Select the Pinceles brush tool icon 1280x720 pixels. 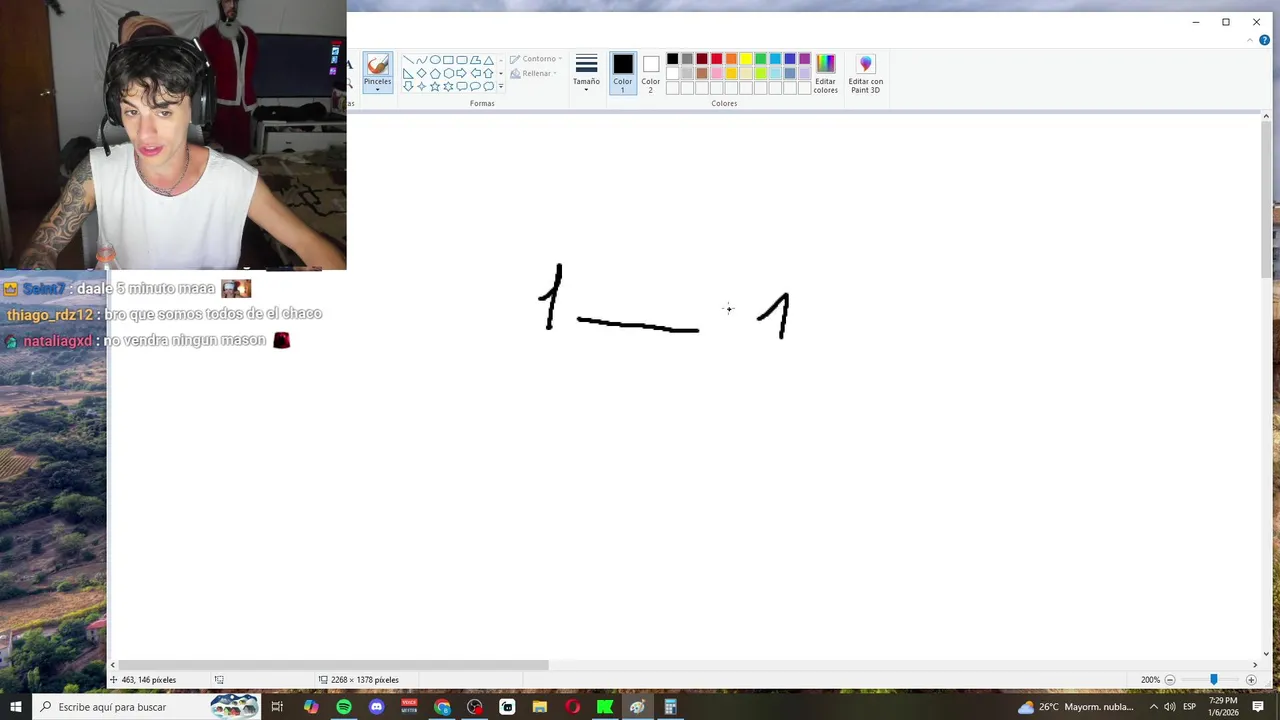pos(377,65)
